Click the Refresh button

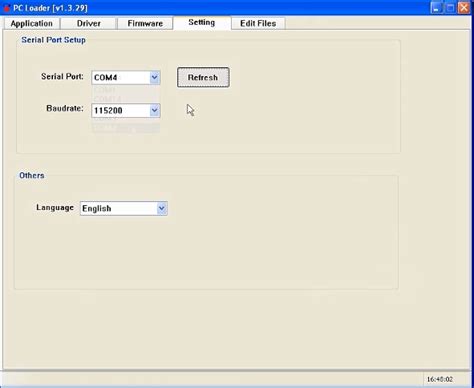(x=203, y=77)
